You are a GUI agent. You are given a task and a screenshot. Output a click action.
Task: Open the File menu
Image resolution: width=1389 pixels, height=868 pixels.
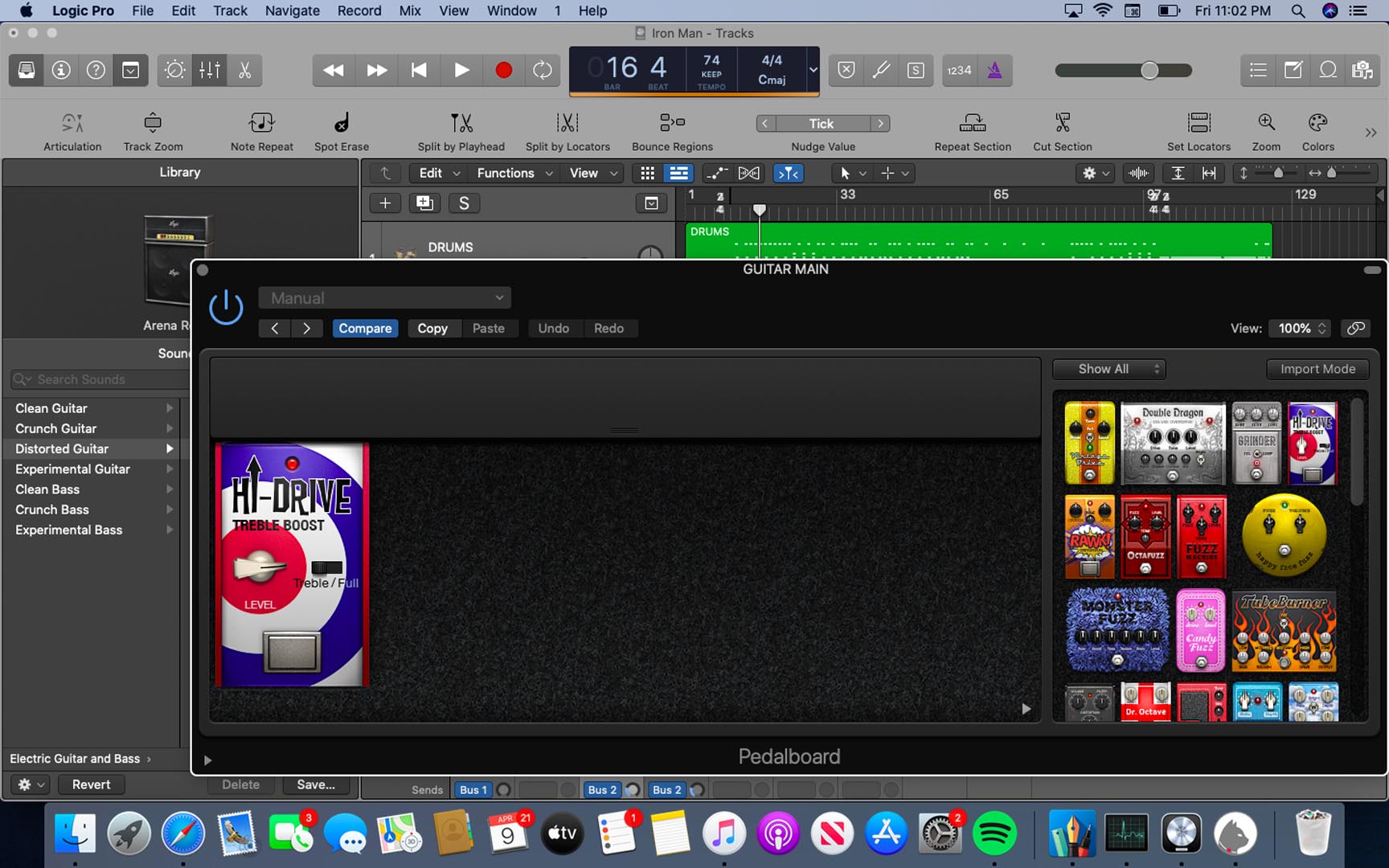[x=142, y=10]
